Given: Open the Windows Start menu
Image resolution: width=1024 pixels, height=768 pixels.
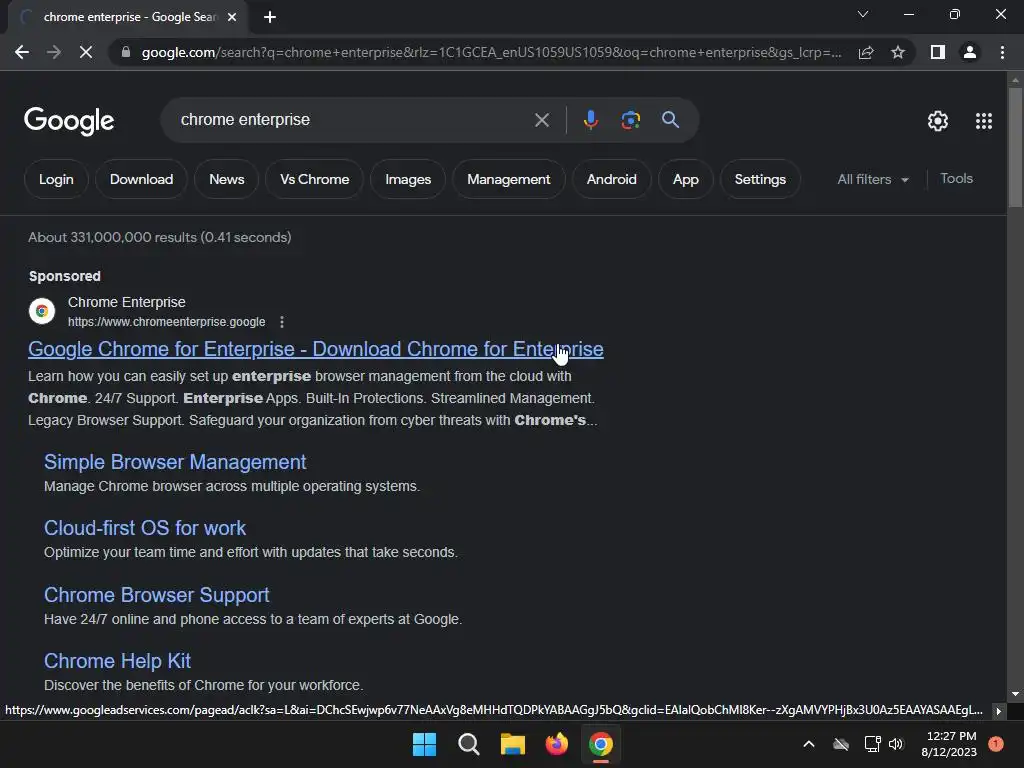Looking at the screenshot, I should click(424, 744).
